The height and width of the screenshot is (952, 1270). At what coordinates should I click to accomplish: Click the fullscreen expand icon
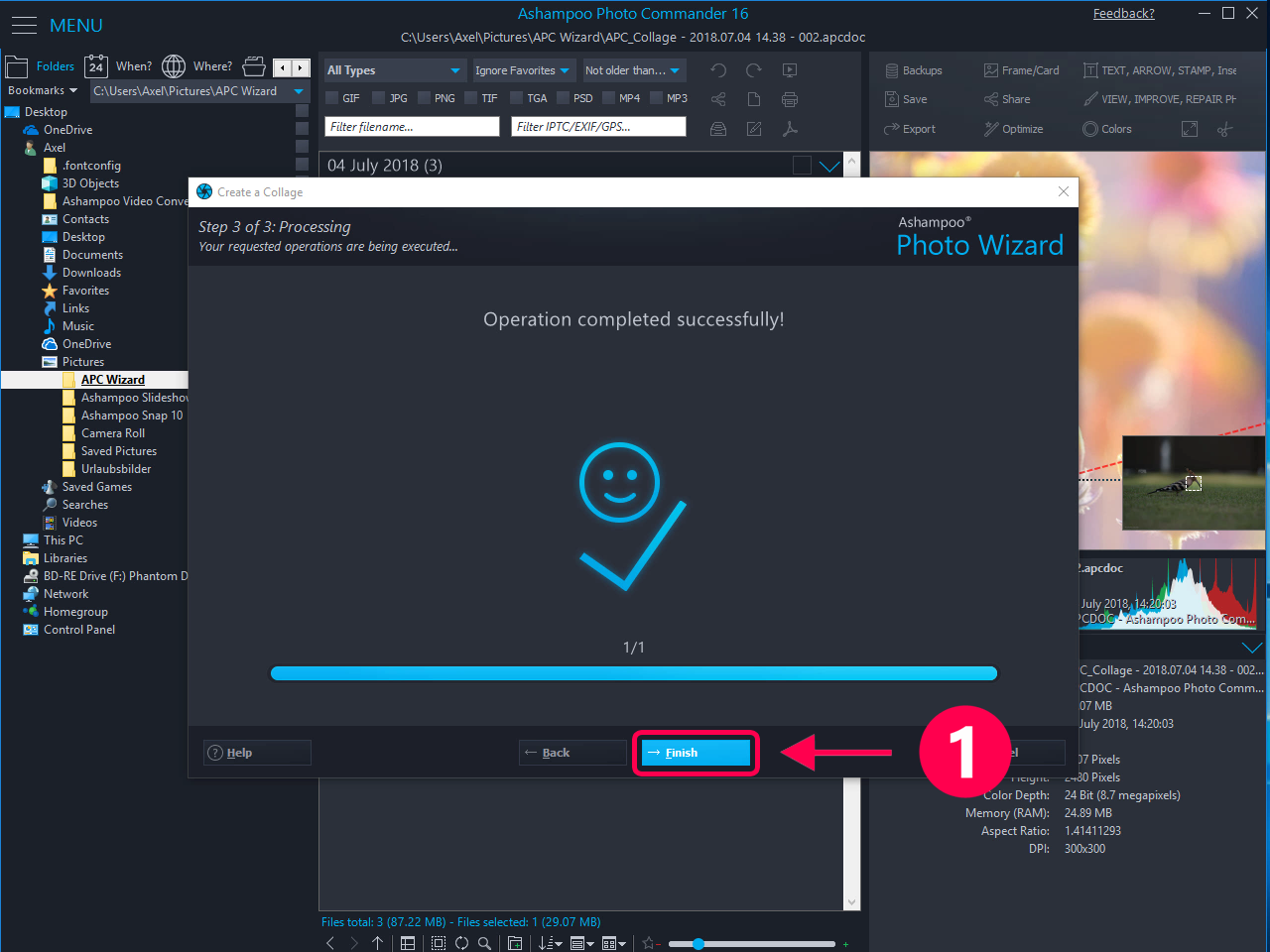[1190, 129]
